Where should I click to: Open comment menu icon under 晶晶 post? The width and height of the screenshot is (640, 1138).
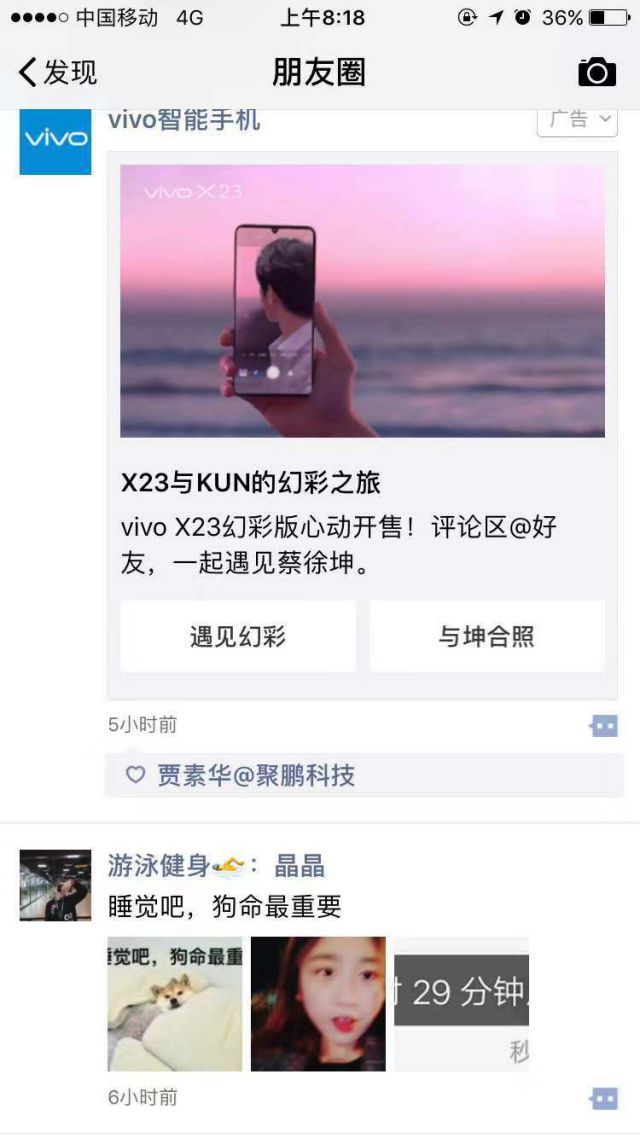(x=604, y=1098)
